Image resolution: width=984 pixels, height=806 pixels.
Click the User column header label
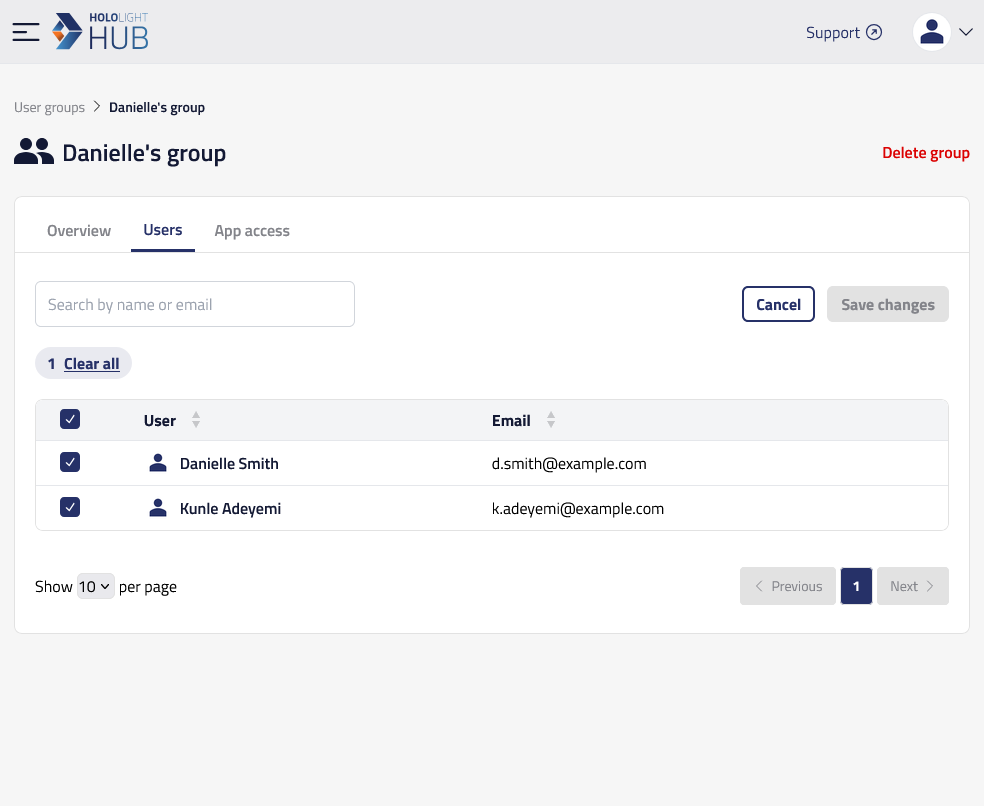(x=159, y=421)
